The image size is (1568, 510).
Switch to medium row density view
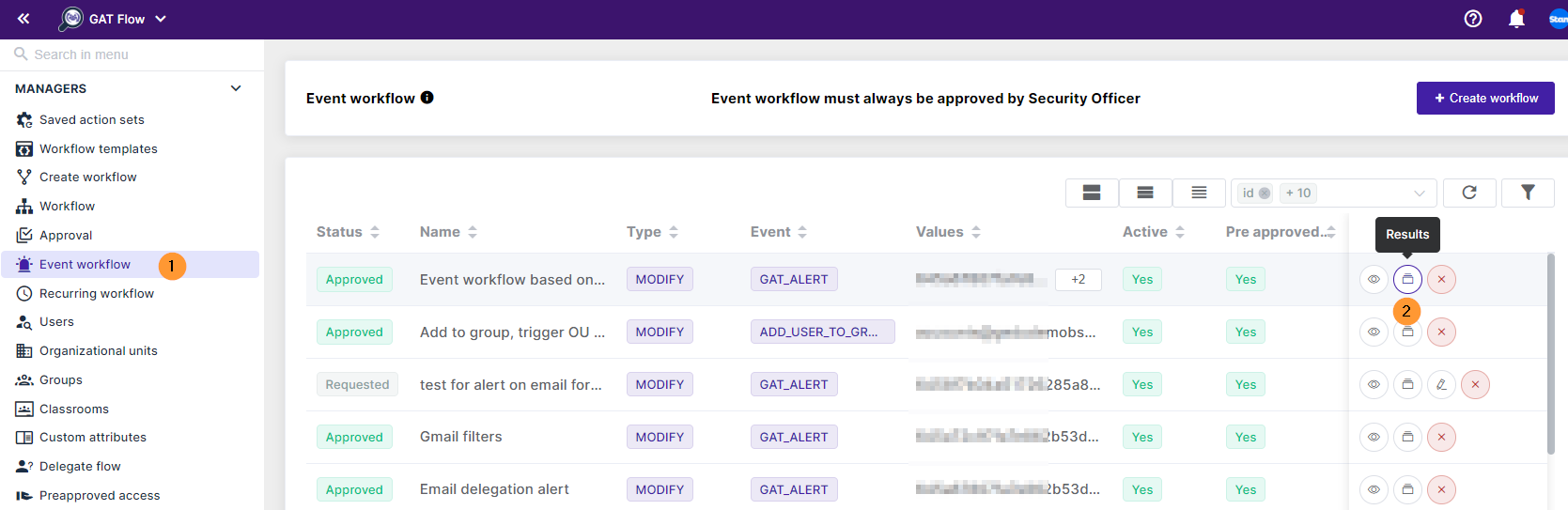pyautogui.click(x=1145, y=193)
